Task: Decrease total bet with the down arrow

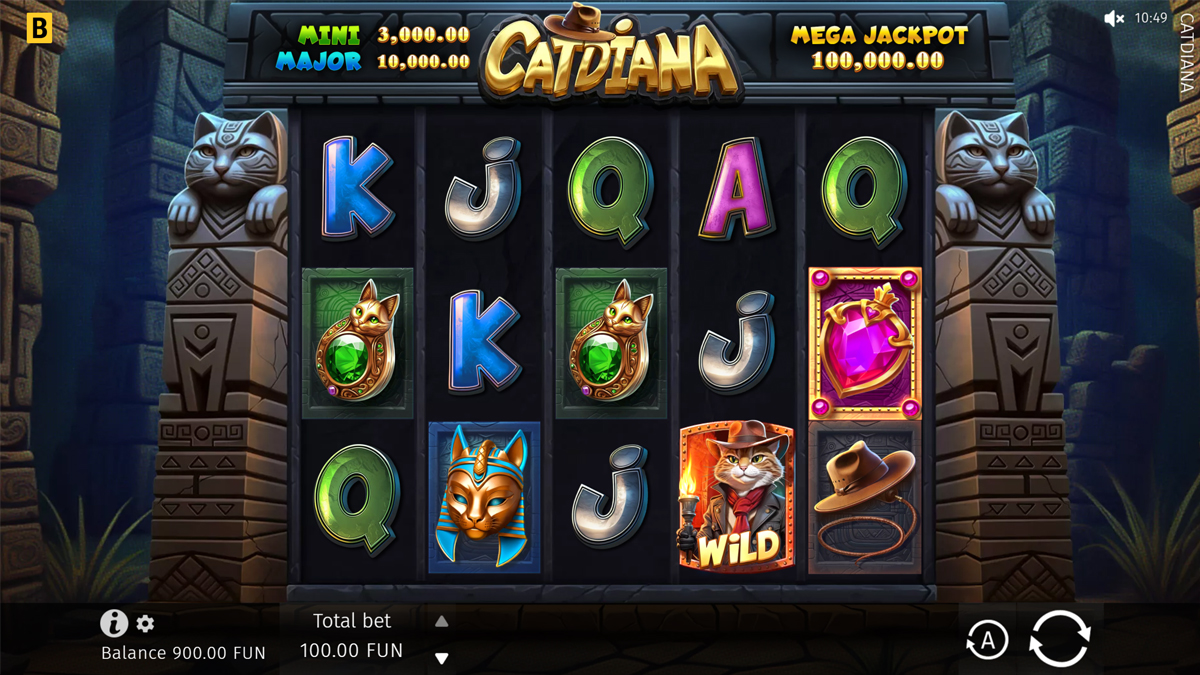Action: tap(441, 658)
